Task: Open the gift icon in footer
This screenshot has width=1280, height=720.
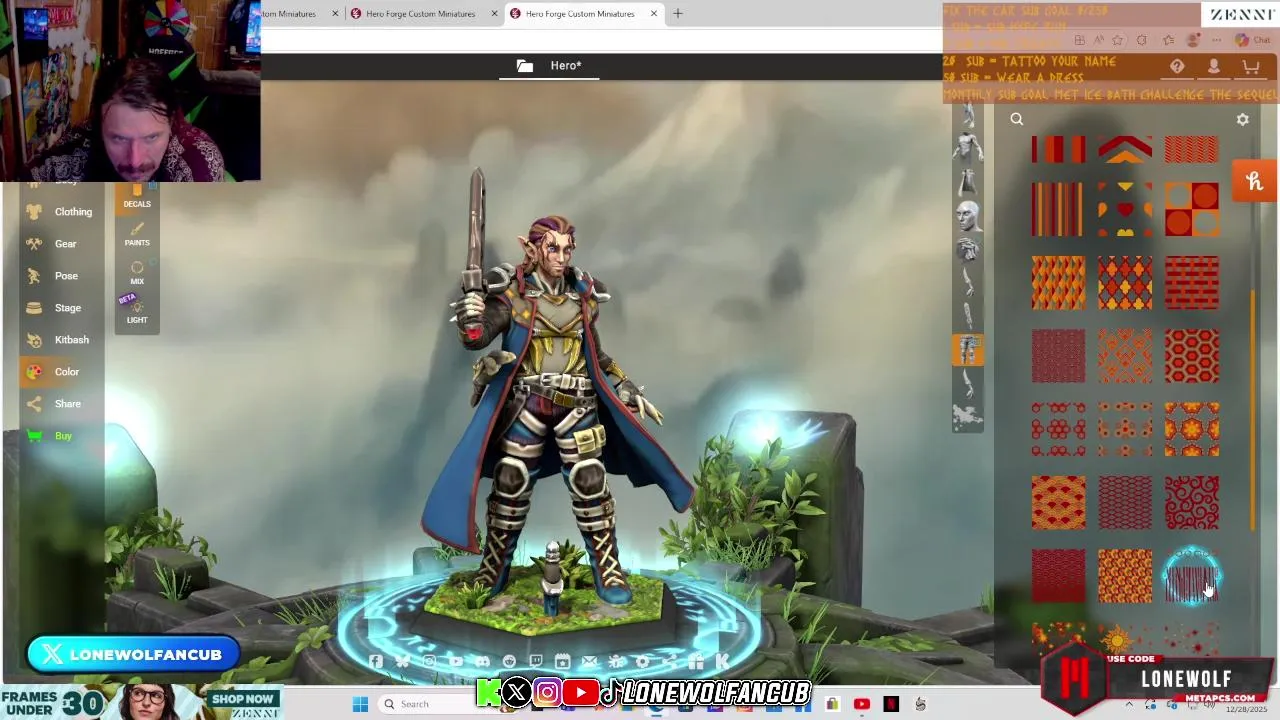Action: coord(695,661)
